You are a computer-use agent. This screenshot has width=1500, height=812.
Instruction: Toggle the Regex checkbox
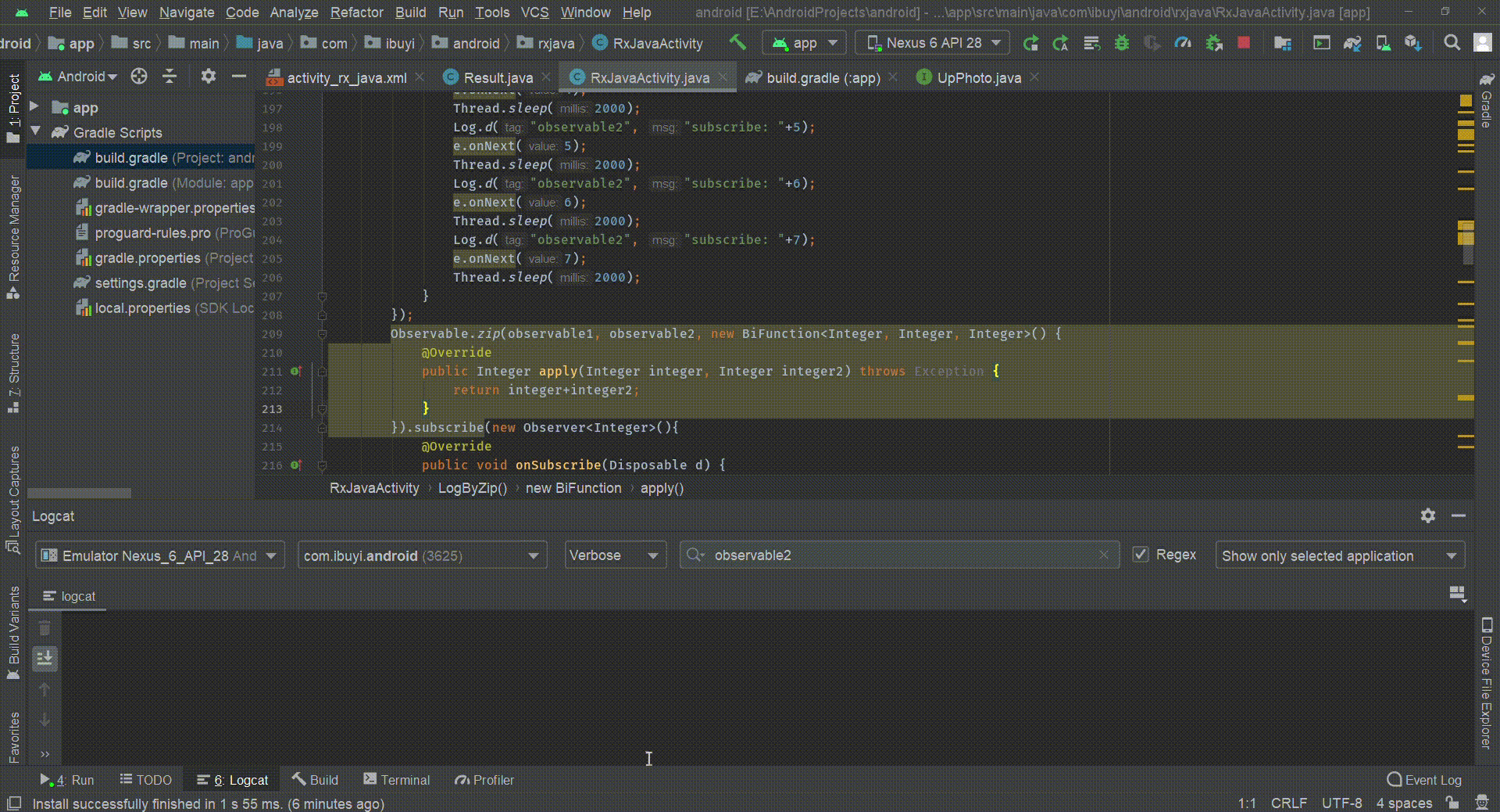pos(1141,554)
